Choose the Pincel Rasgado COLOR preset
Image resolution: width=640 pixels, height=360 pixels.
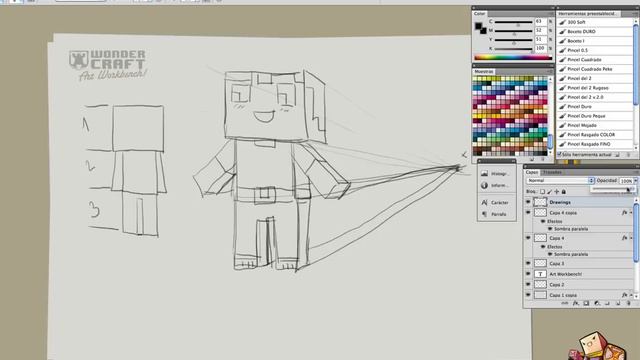point(595,135)
